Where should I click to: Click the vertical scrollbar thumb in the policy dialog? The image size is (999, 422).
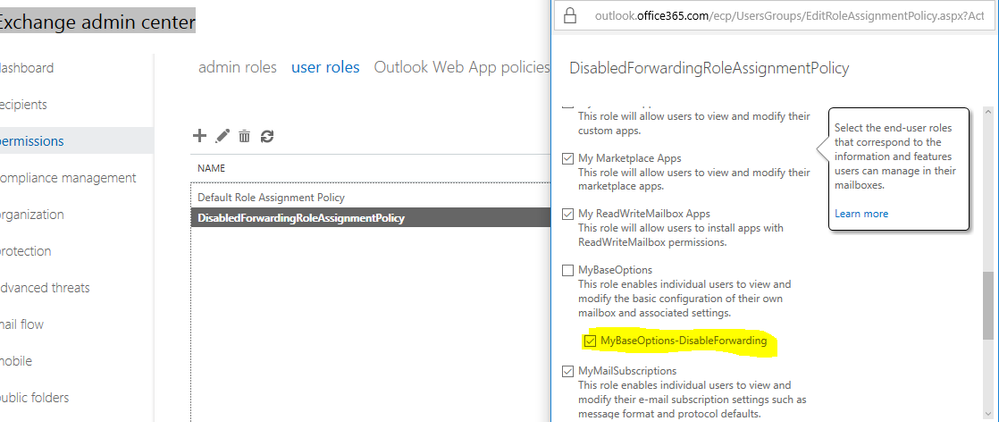click(988, 305)
